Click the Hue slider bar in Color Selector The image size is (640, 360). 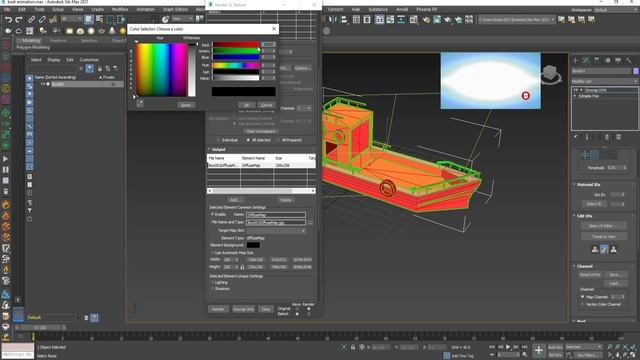[236, 65]
